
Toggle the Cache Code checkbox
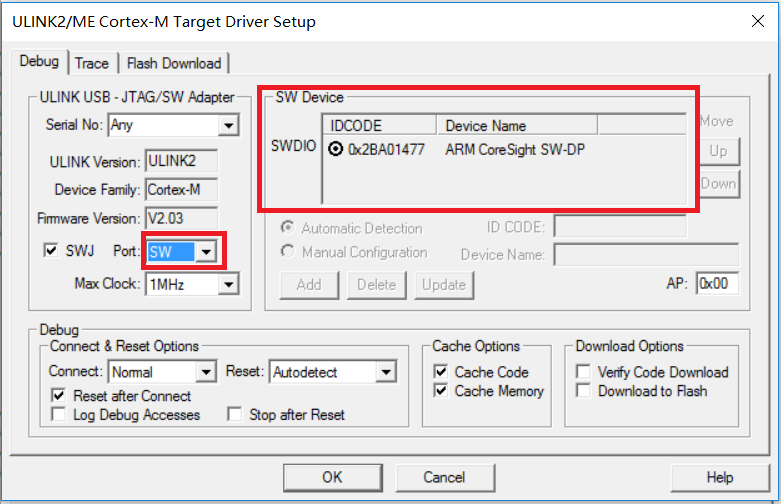click(440, 372)
